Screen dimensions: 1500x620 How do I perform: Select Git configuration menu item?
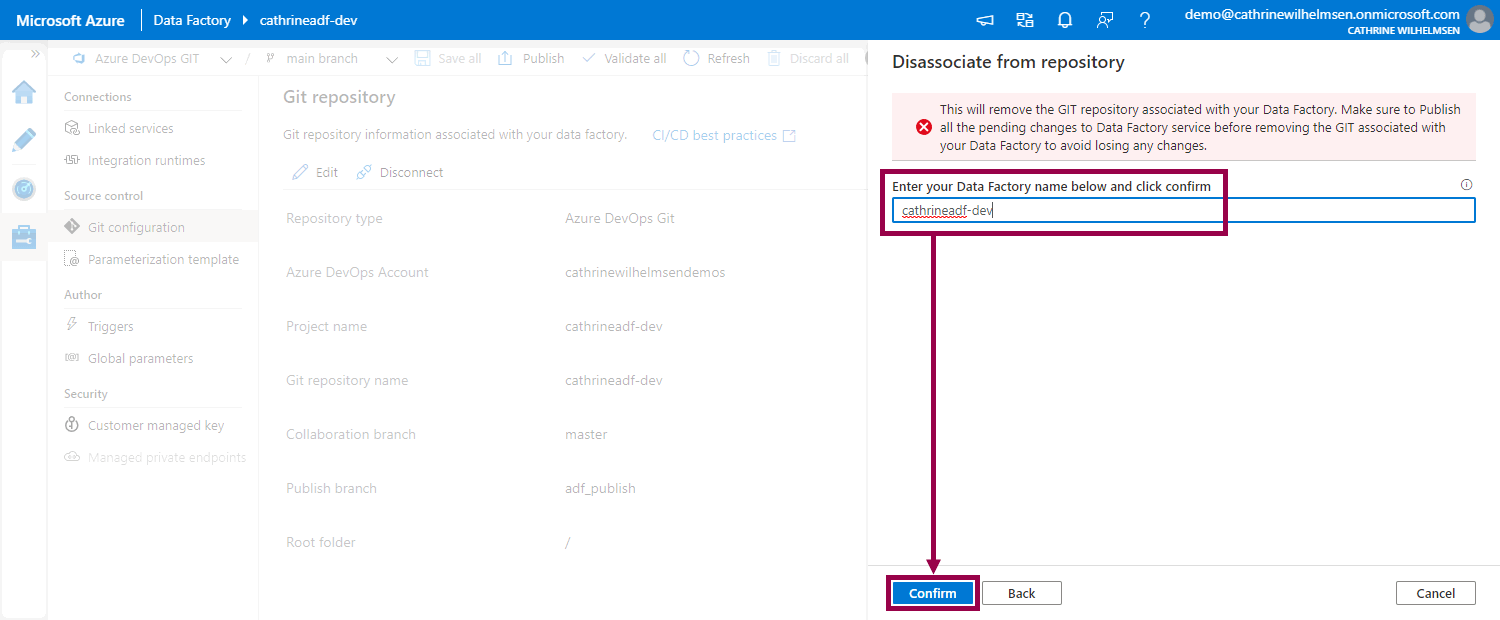click(136, 228)
